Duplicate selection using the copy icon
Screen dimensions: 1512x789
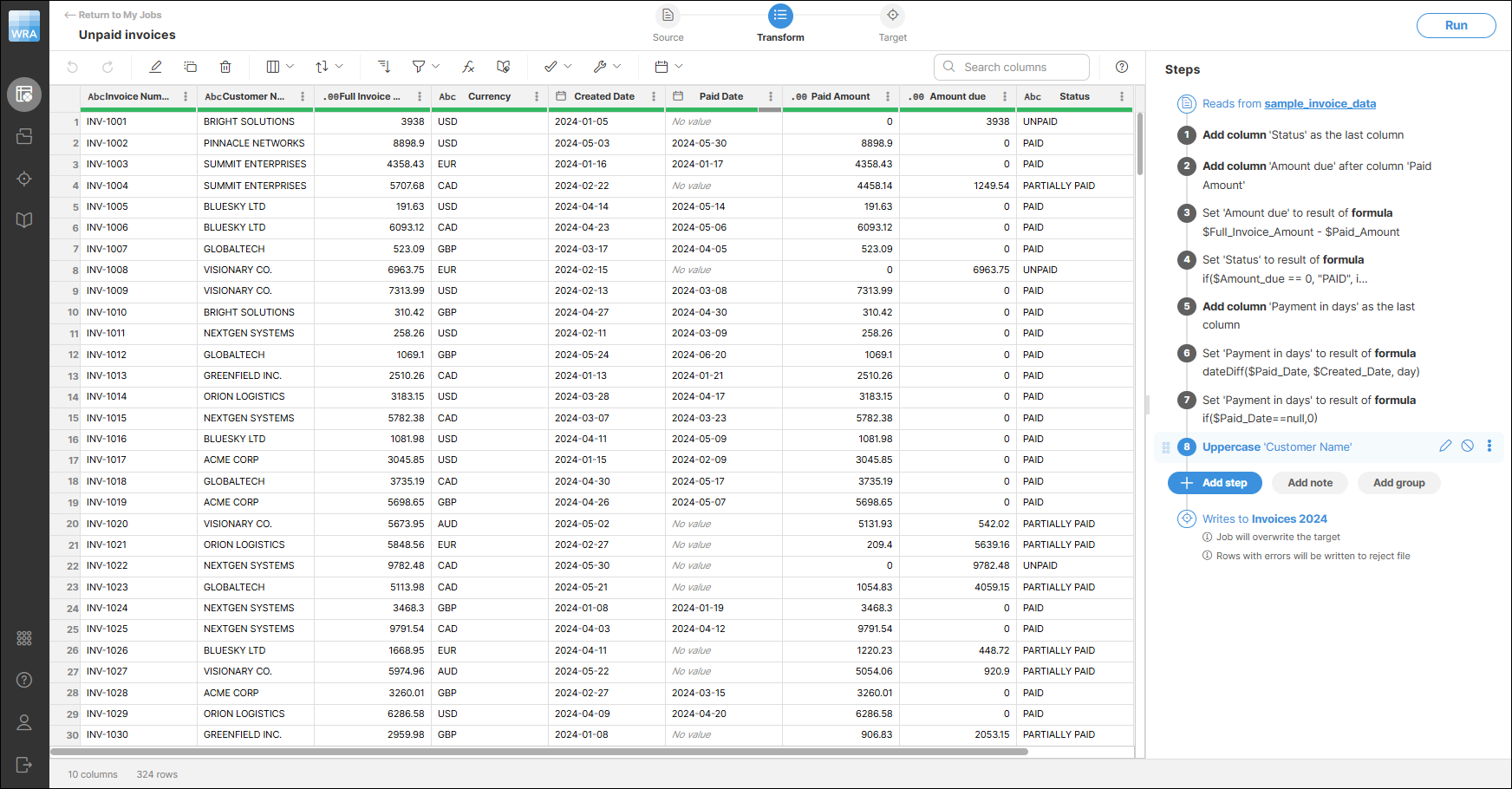click(190, 67)
